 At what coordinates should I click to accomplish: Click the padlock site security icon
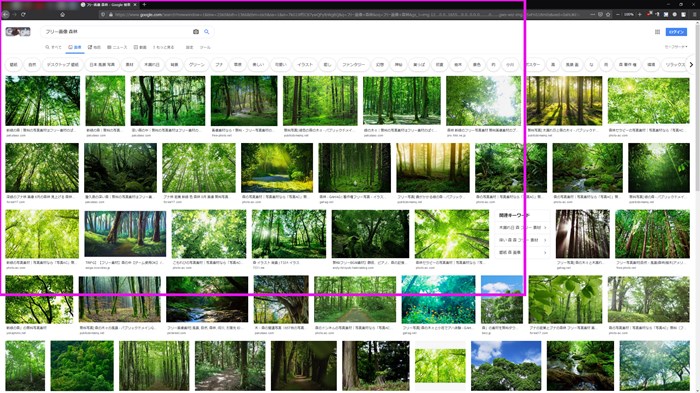(111, 14)
